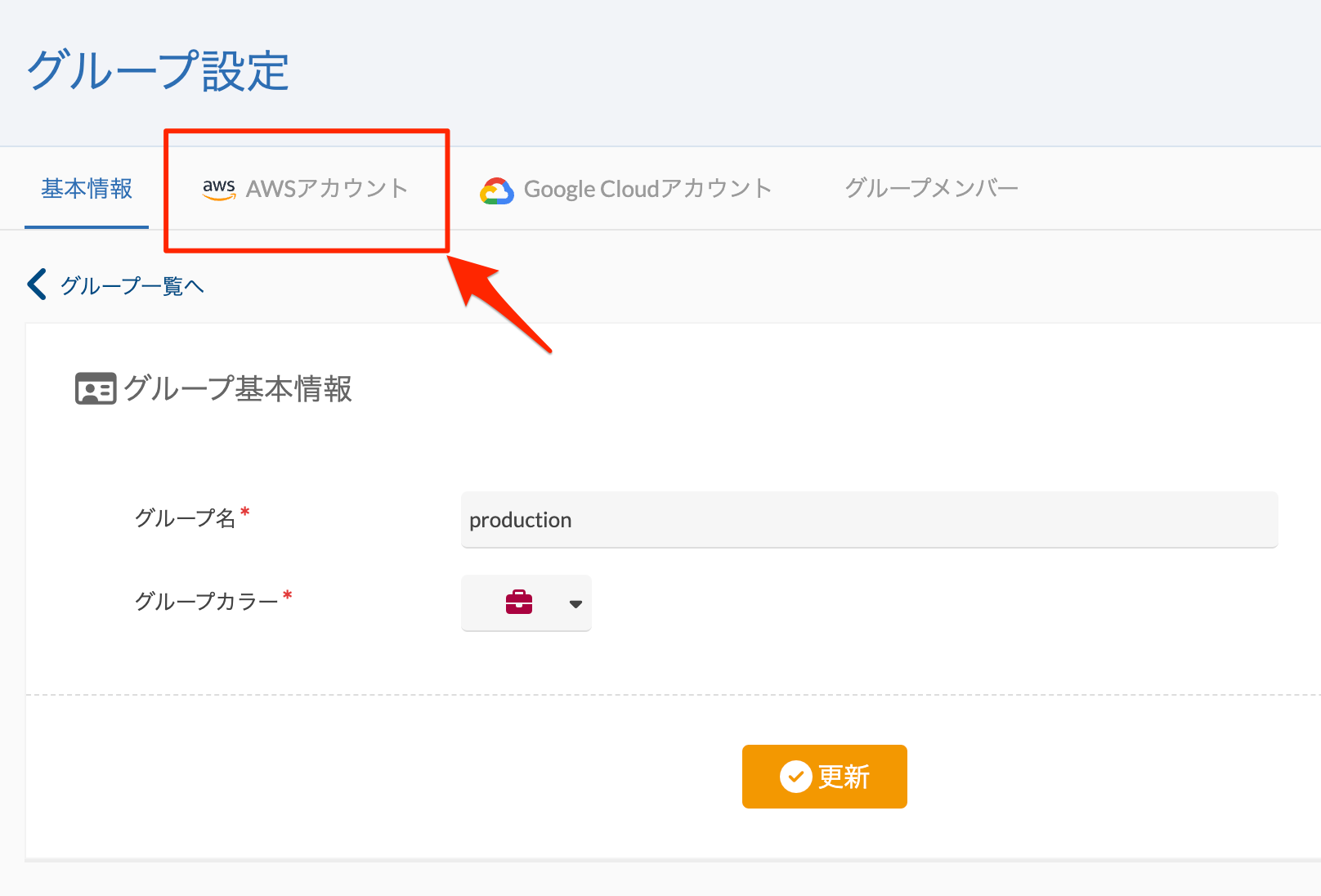
Task: Click the ID card icon beside グループ基本情報
Action: [x=96, y=389]
